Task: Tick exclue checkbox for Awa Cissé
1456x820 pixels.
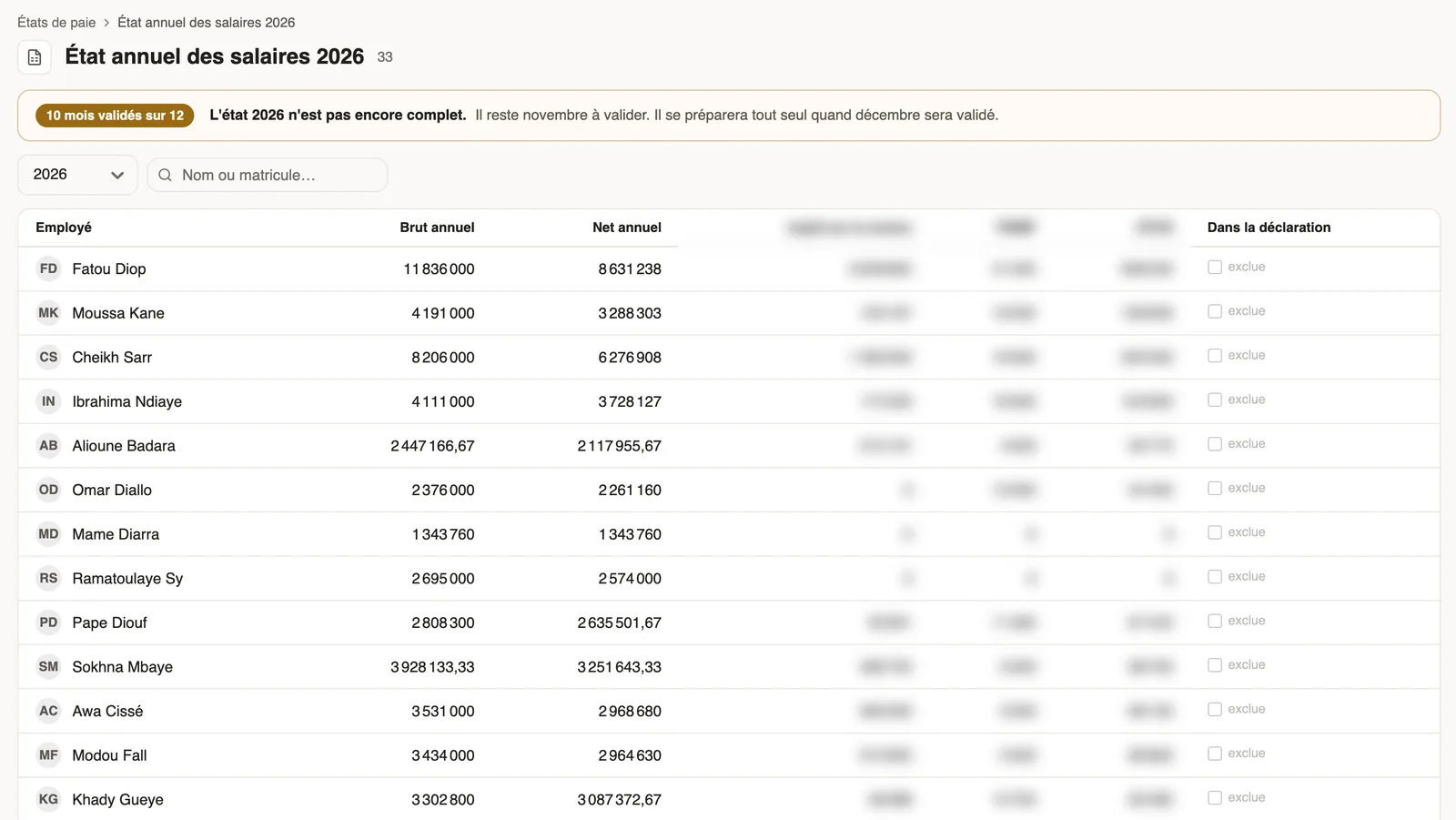Action: (x=1215, y=709)
